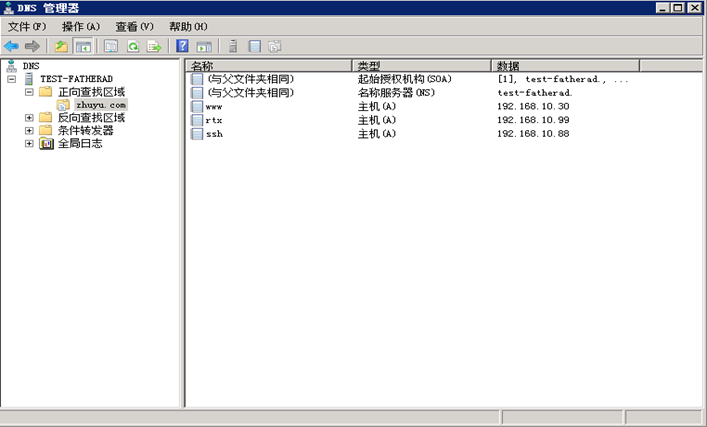Select the 全局日志 tree label

coord(80,144)
